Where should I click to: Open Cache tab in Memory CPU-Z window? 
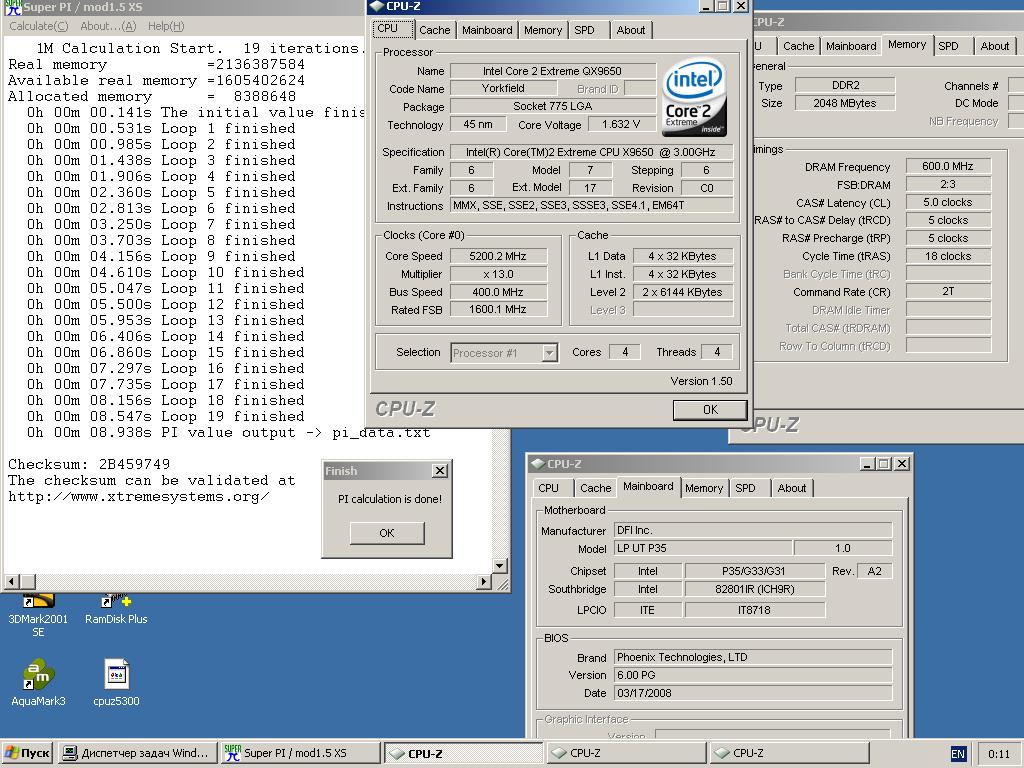pyautogui.click(x=798, y=46)
